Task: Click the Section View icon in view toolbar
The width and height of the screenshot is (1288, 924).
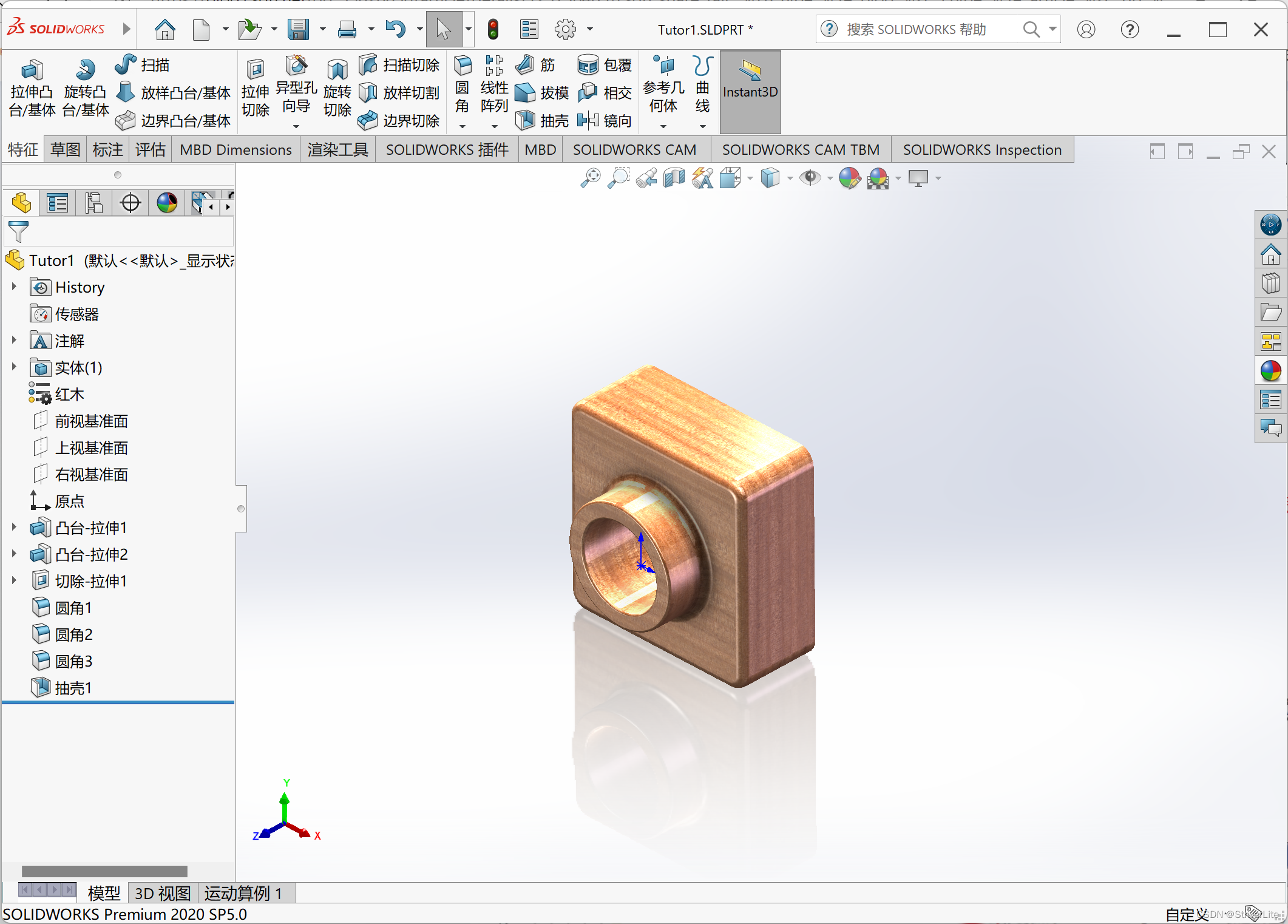Action: click(674, 178)
